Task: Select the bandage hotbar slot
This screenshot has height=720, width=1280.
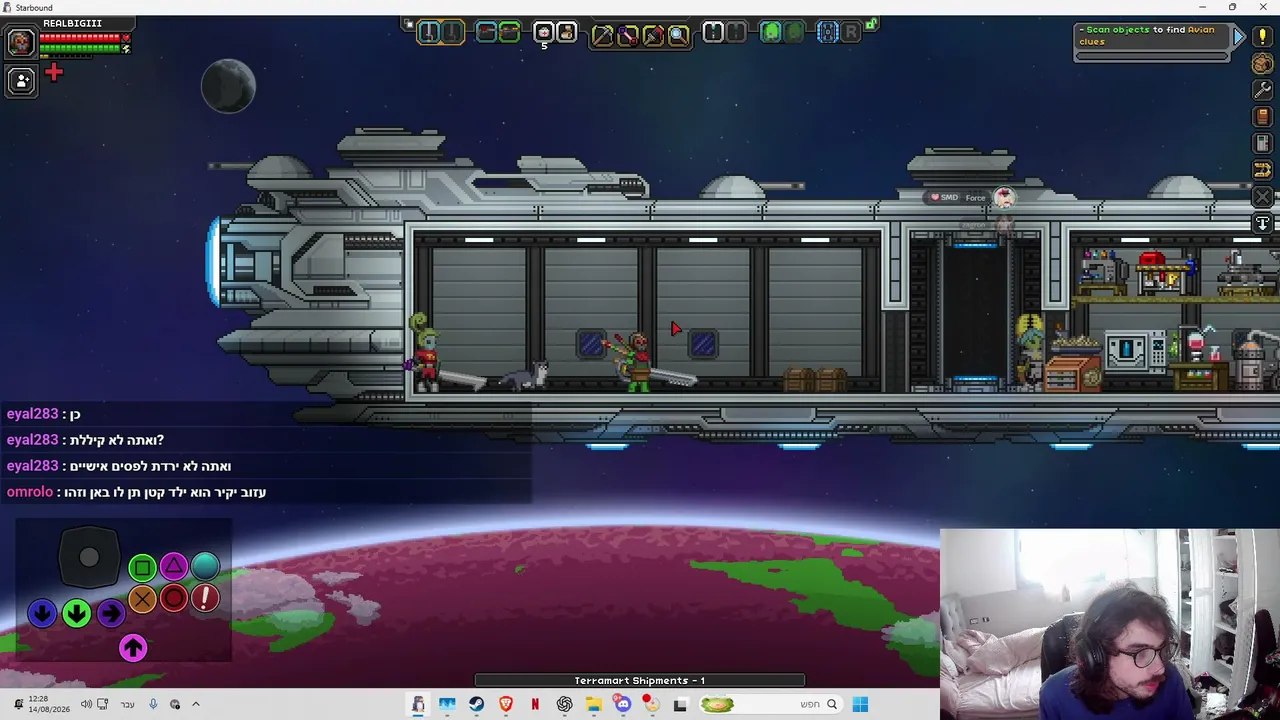Action: coord(566,33)
